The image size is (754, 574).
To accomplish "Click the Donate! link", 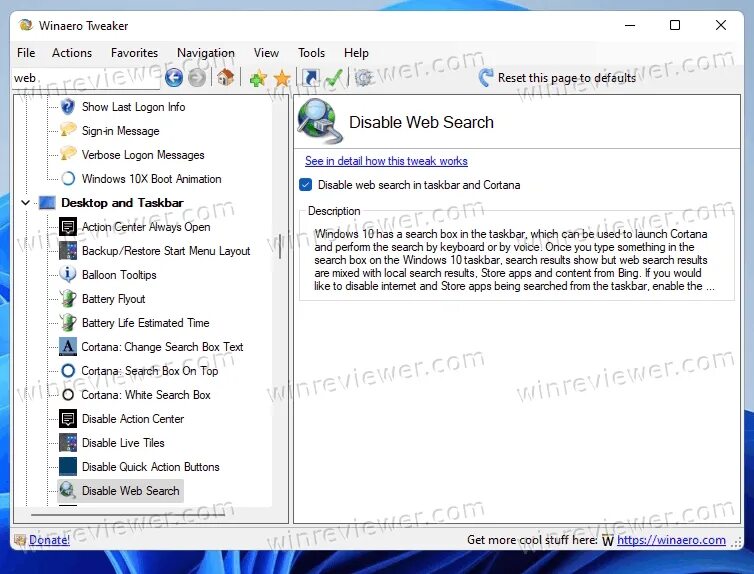I will 49,540.
